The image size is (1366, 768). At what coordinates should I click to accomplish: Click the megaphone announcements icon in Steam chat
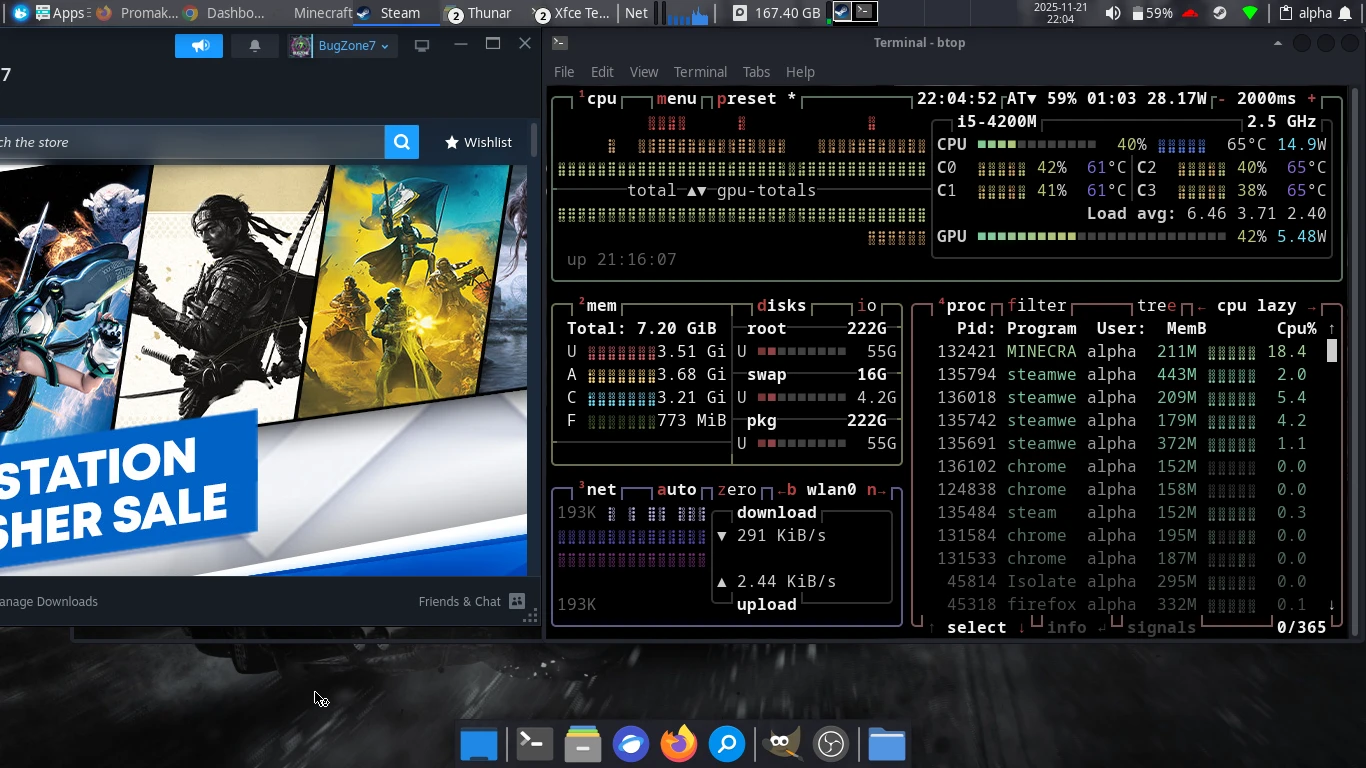click(x=198, y=45)
